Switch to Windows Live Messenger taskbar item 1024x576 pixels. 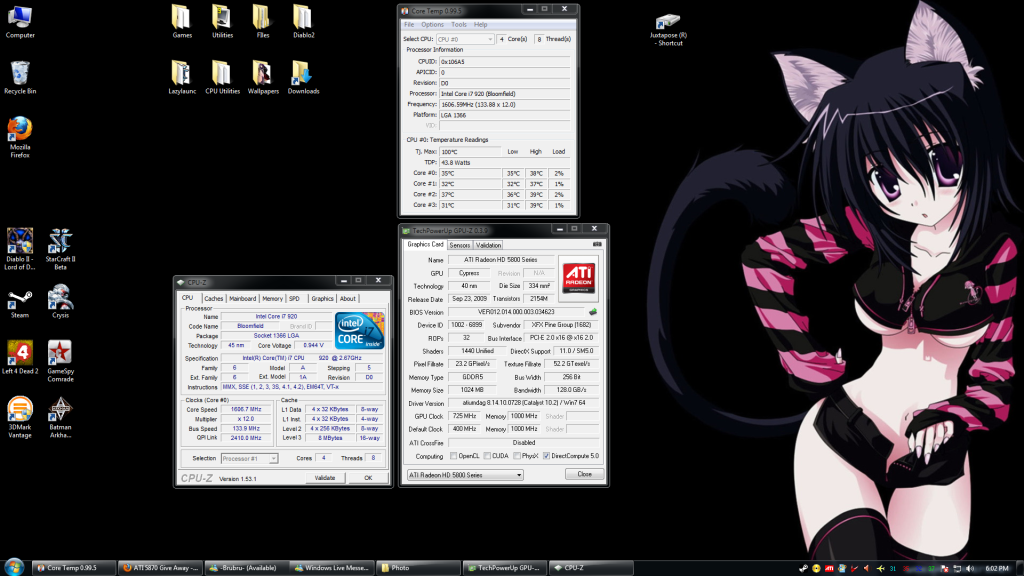[333, 568]
